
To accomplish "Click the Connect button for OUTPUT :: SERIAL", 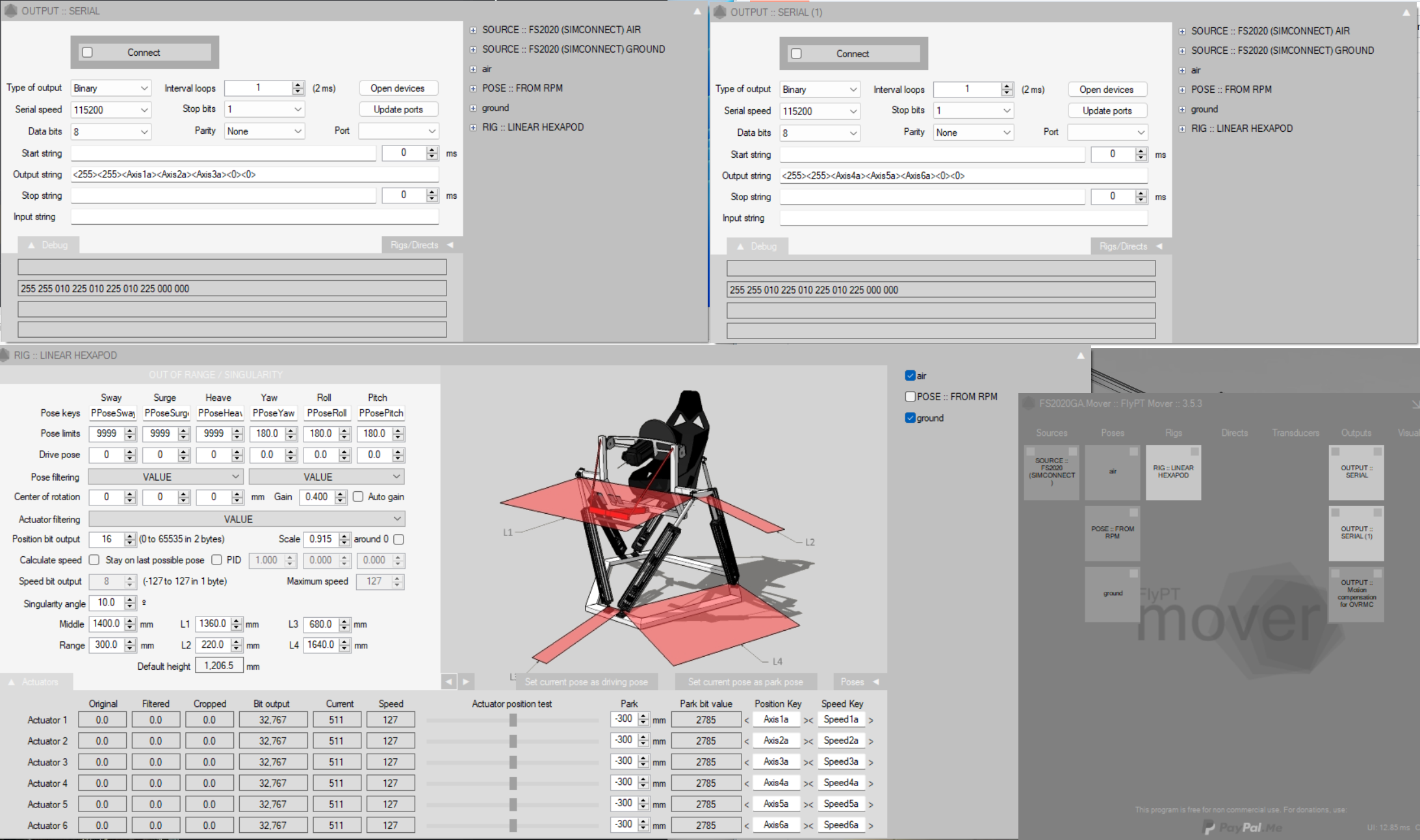I will (x=144, y=52).
